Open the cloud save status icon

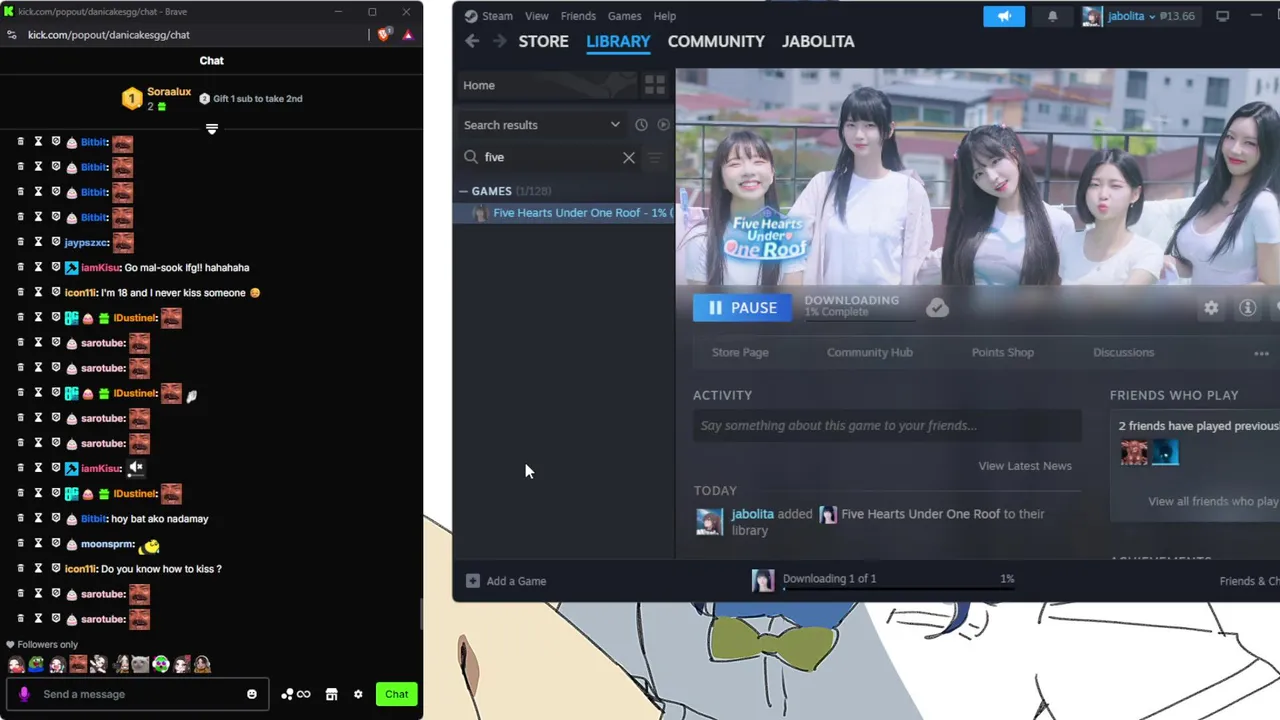point(937,308)
